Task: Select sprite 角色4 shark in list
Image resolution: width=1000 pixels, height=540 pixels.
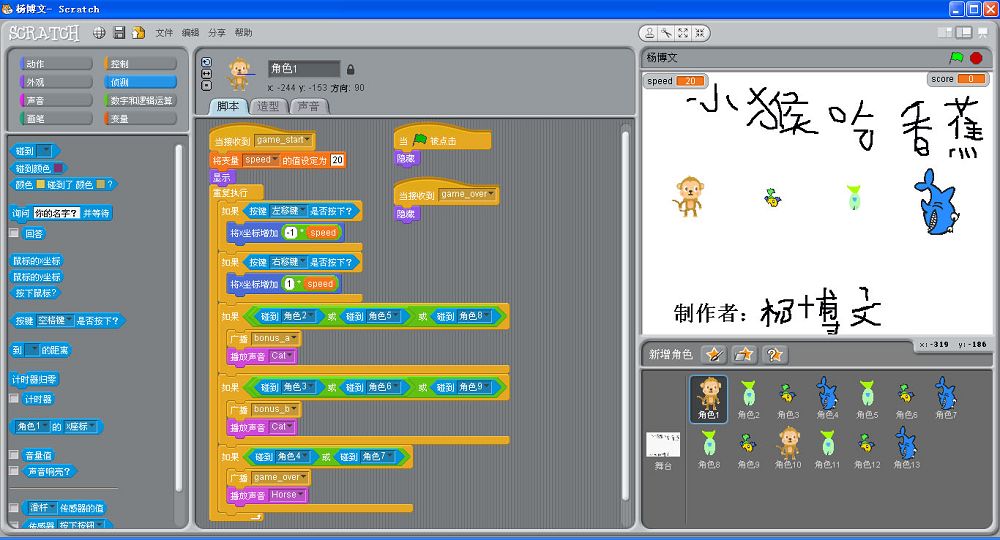Action: 827,398
